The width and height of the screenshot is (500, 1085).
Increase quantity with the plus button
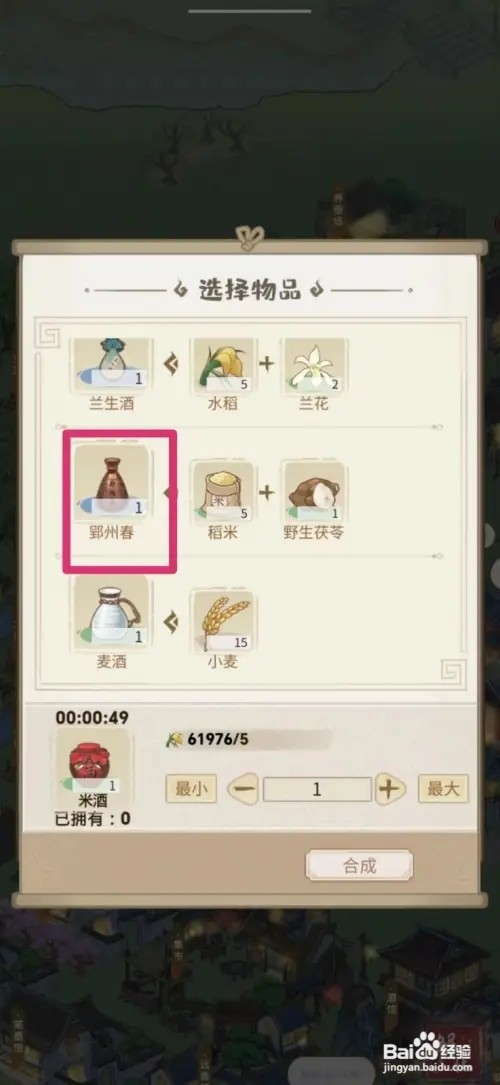click(390, 790)
